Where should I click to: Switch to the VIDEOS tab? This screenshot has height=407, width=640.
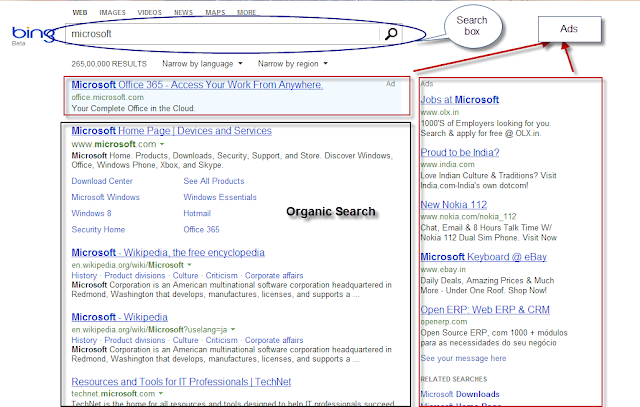click(149, 13)
